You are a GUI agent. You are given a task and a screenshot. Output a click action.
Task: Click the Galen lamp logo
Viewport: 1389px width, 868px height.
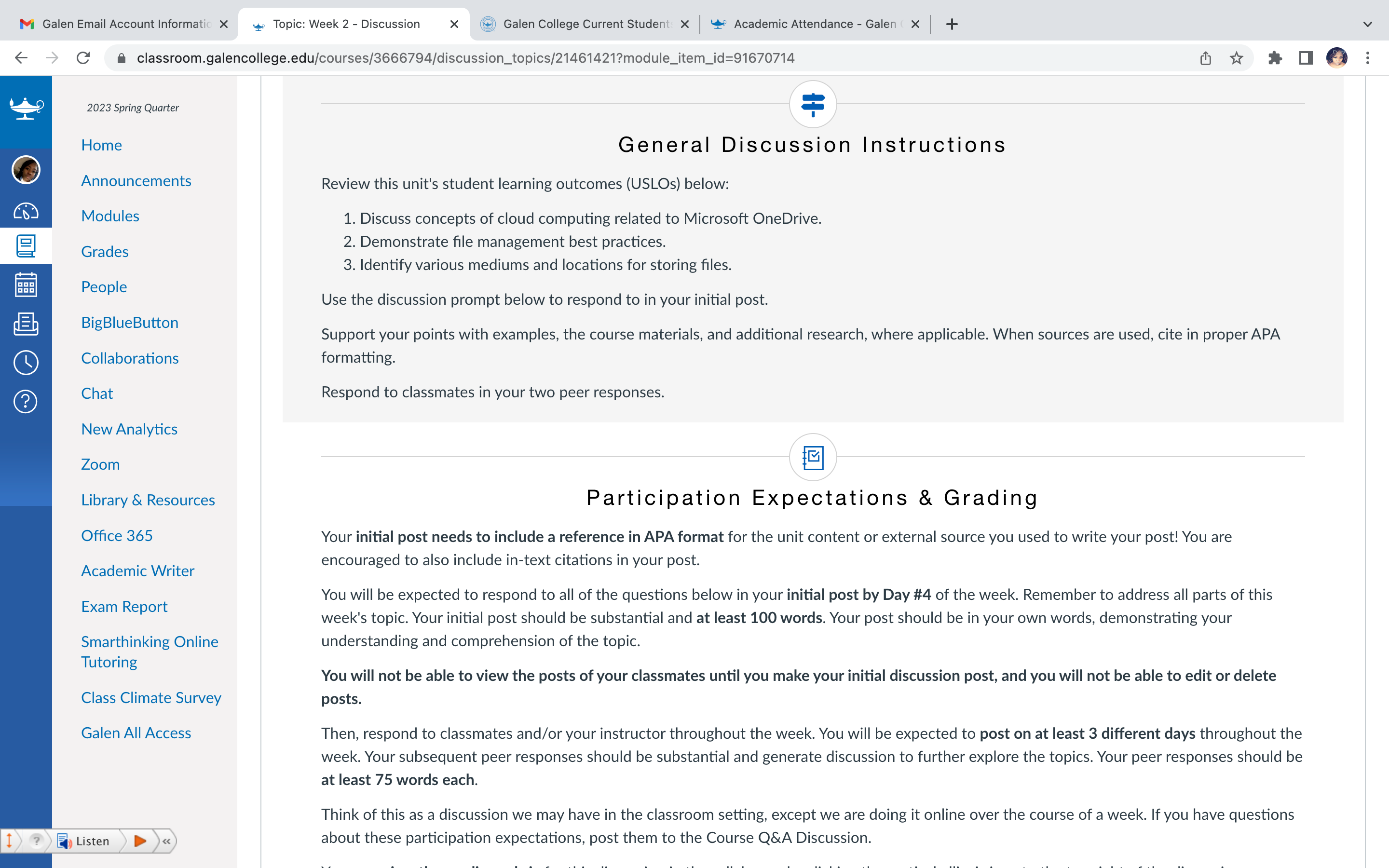tap(26, 107)
